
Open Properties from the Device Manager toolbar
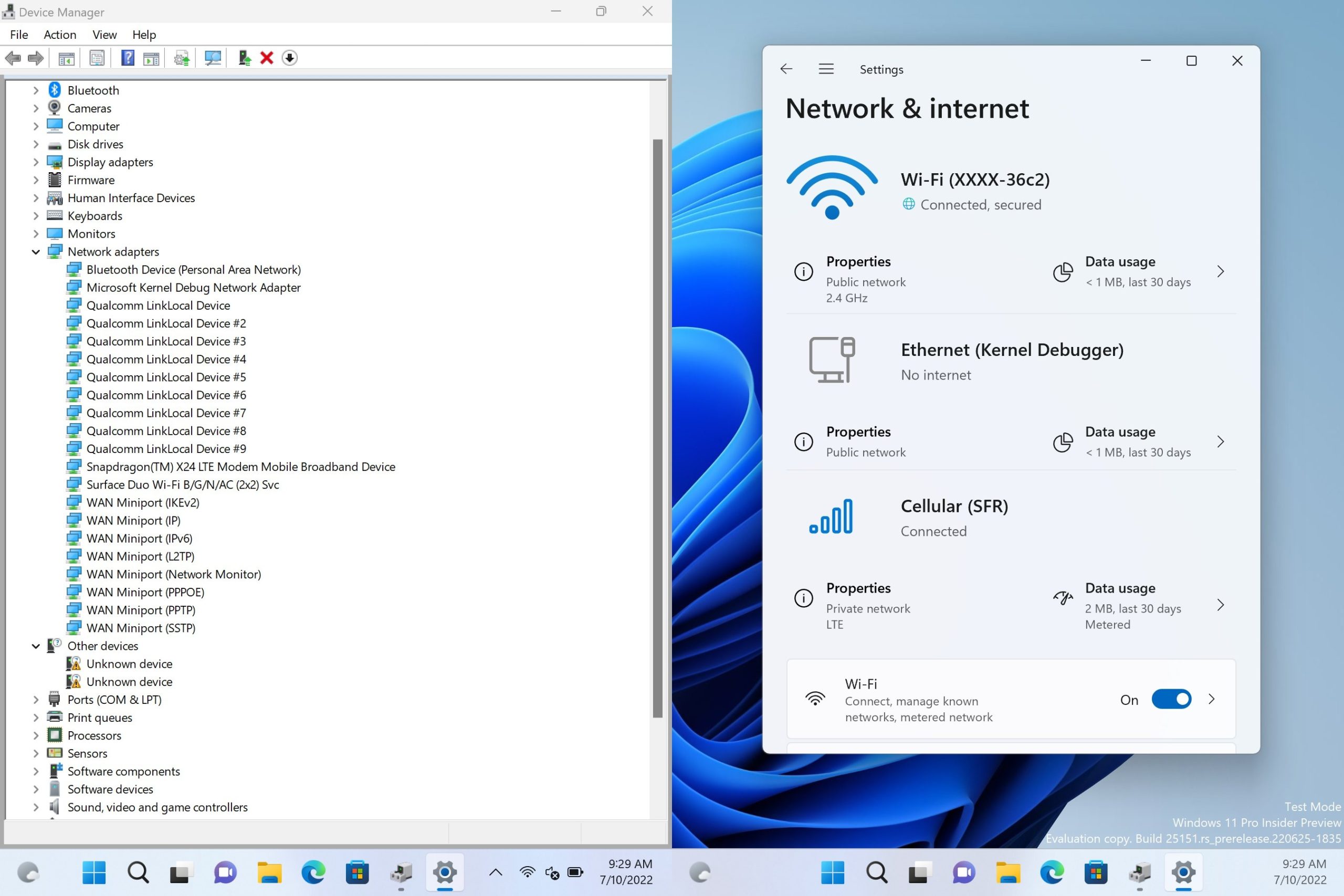97,58
